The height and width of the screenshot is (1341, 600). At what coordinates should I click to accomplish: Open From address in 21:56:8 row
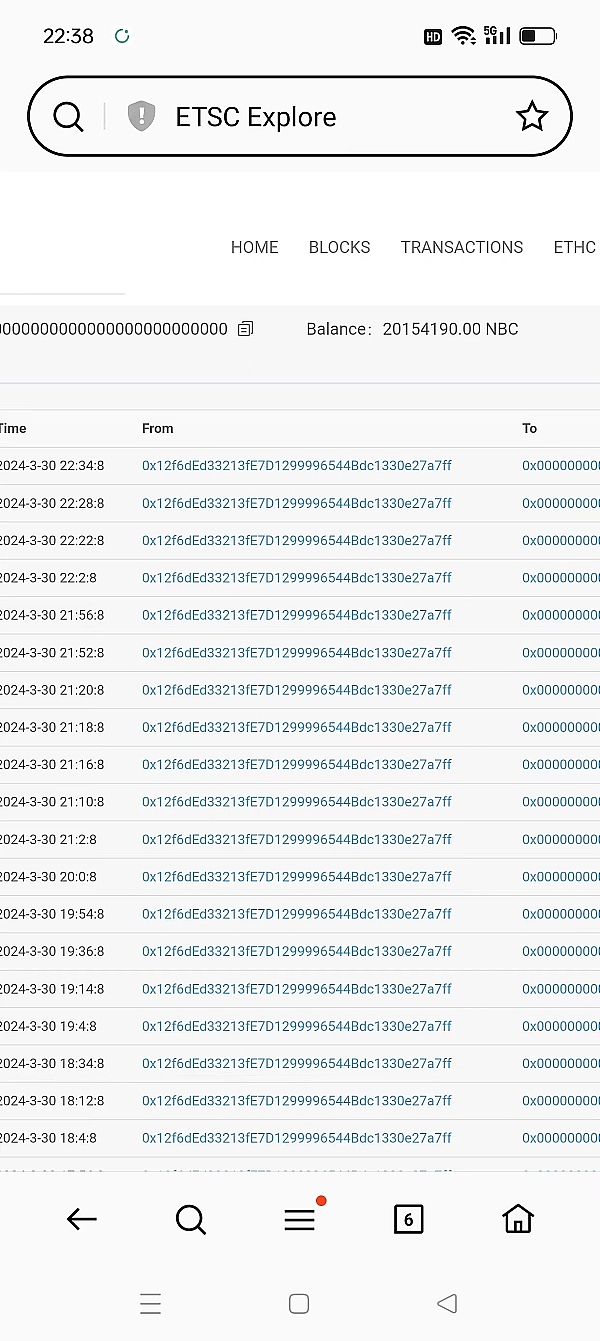point(296,615)
